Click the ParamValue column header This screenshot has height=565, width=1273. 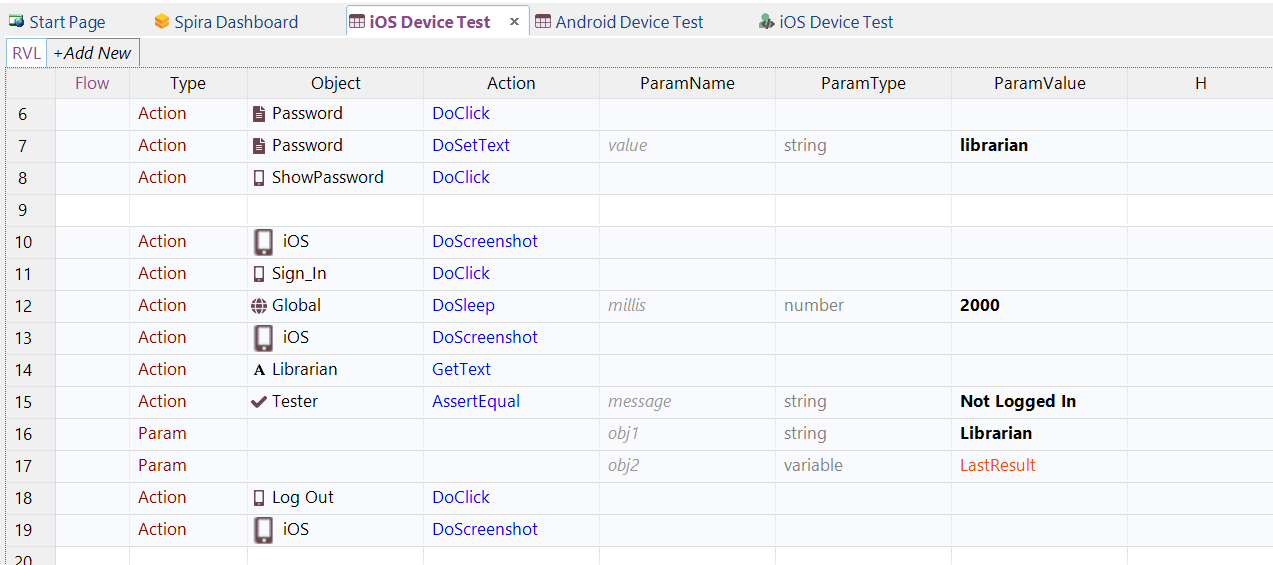click(1040, 83)
